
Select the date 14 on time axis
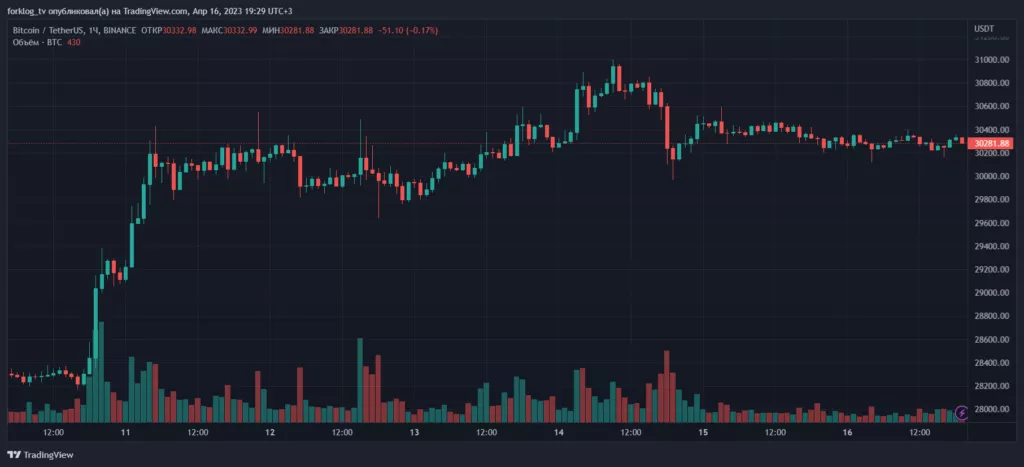pyautogui.click(x=558, y=432)
